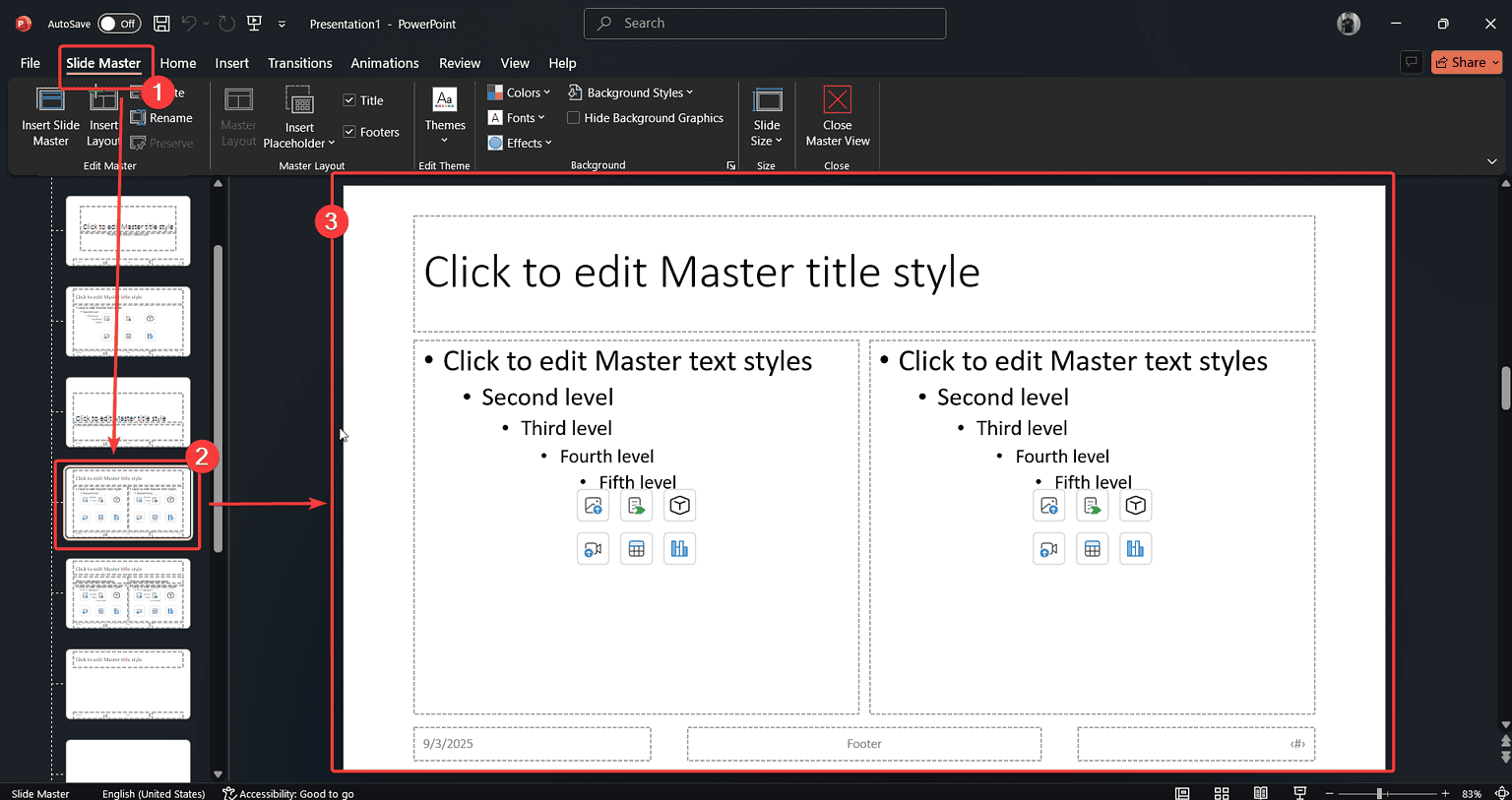Open the Background Styles dropdown
The height and width of the screenshot is (800, 1512).
coord(631,92)
